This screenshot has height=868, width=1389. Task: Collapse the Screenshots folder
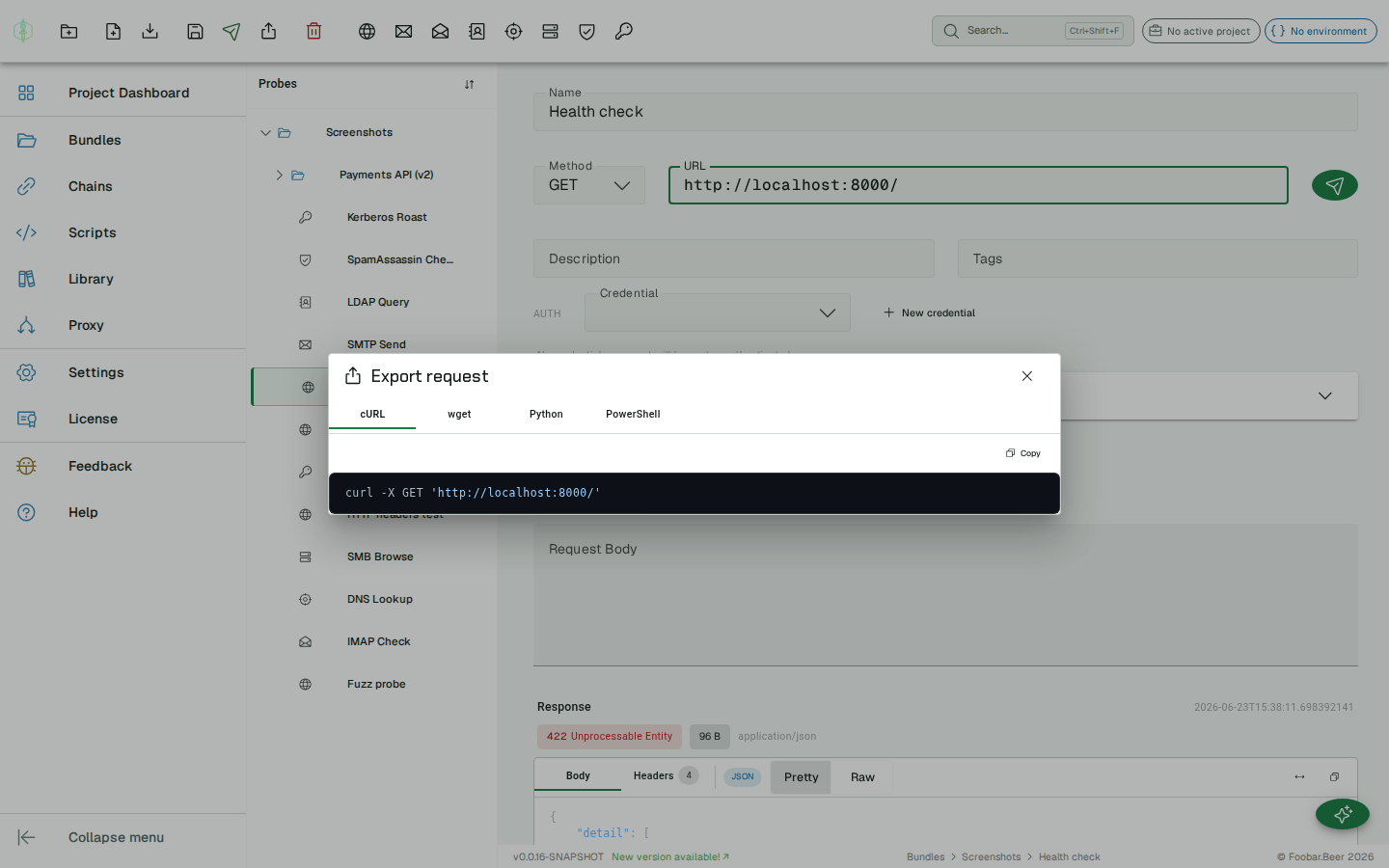[265, 132]
